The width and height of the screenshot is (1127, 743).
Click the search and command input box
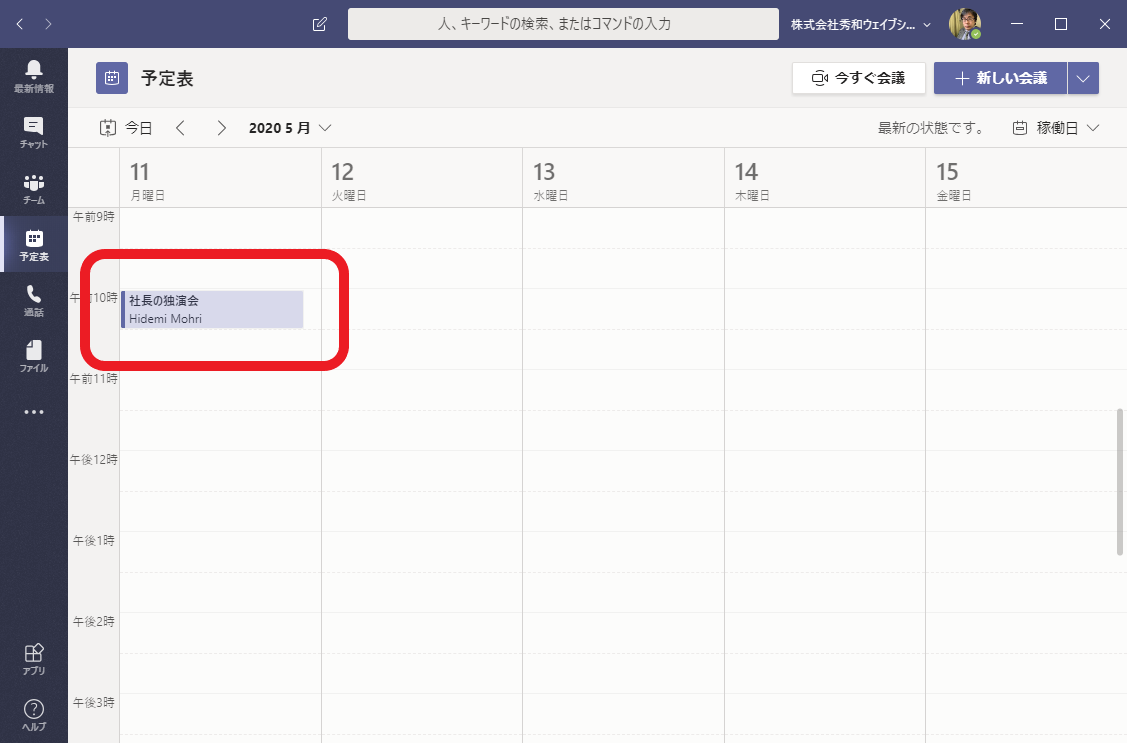(x=562, y=24)
